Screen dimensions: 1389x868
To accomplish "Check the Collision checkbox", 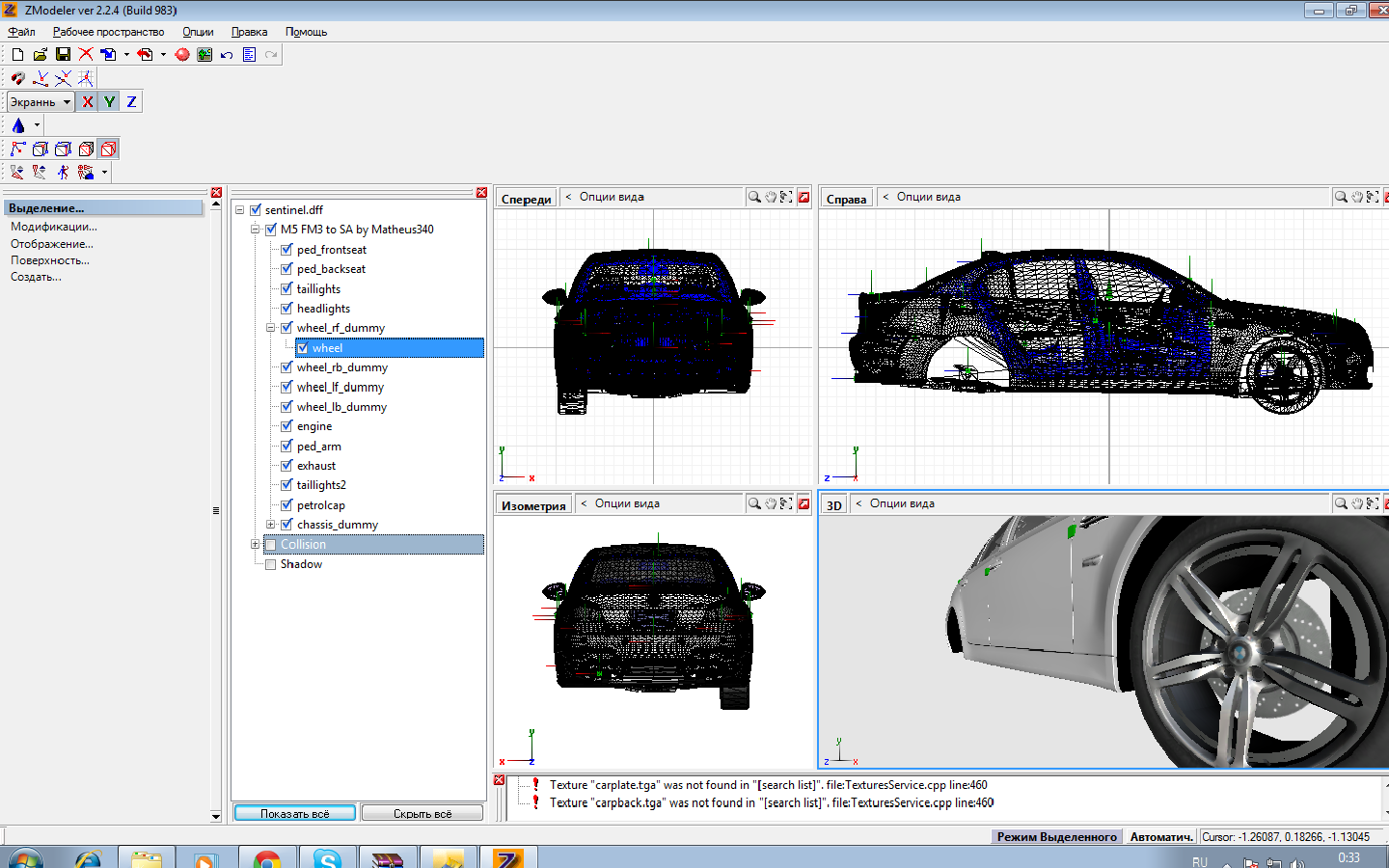I will tap(271, 545).
